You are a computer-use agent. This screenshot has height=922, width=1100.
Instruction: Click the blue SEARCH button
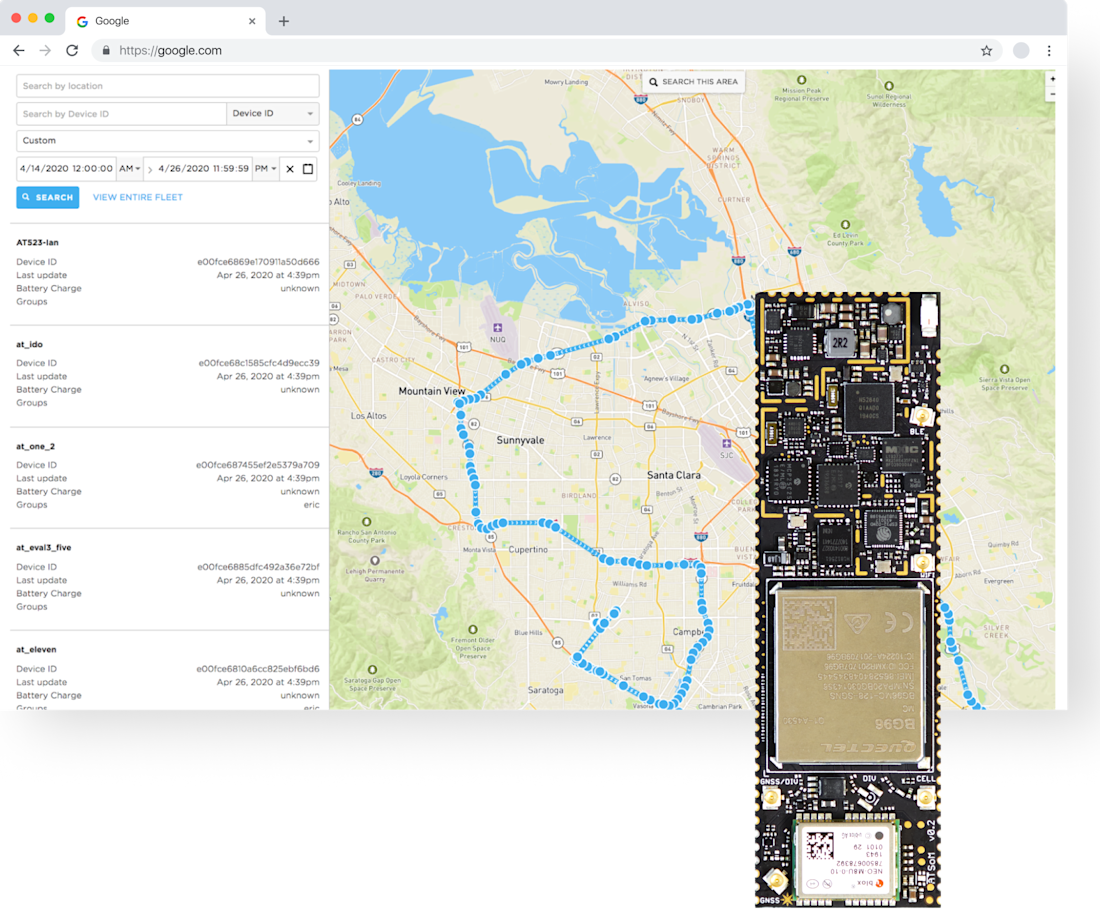(48, 197)
